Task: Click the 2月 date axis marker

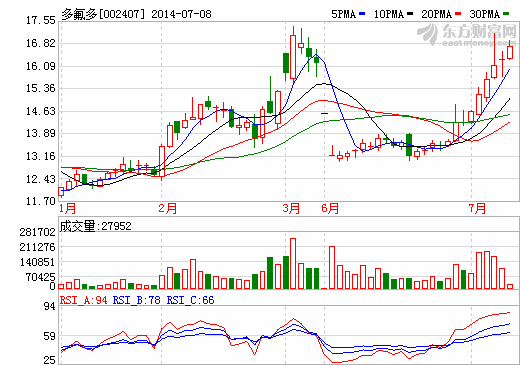Action: pos(168,209)
